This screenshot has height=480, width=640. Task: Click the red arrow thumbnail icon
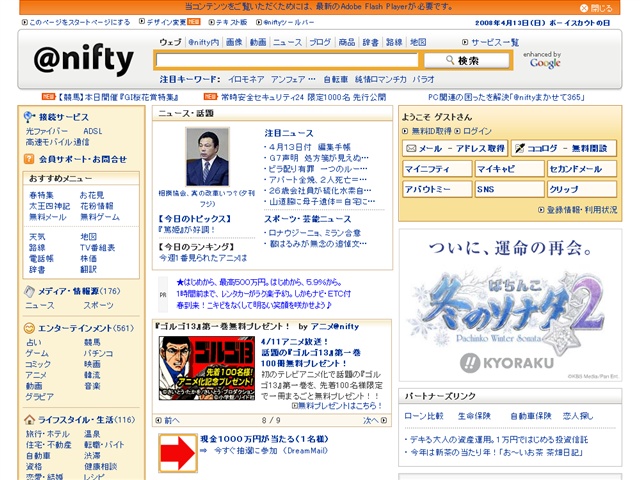(178, 453)
